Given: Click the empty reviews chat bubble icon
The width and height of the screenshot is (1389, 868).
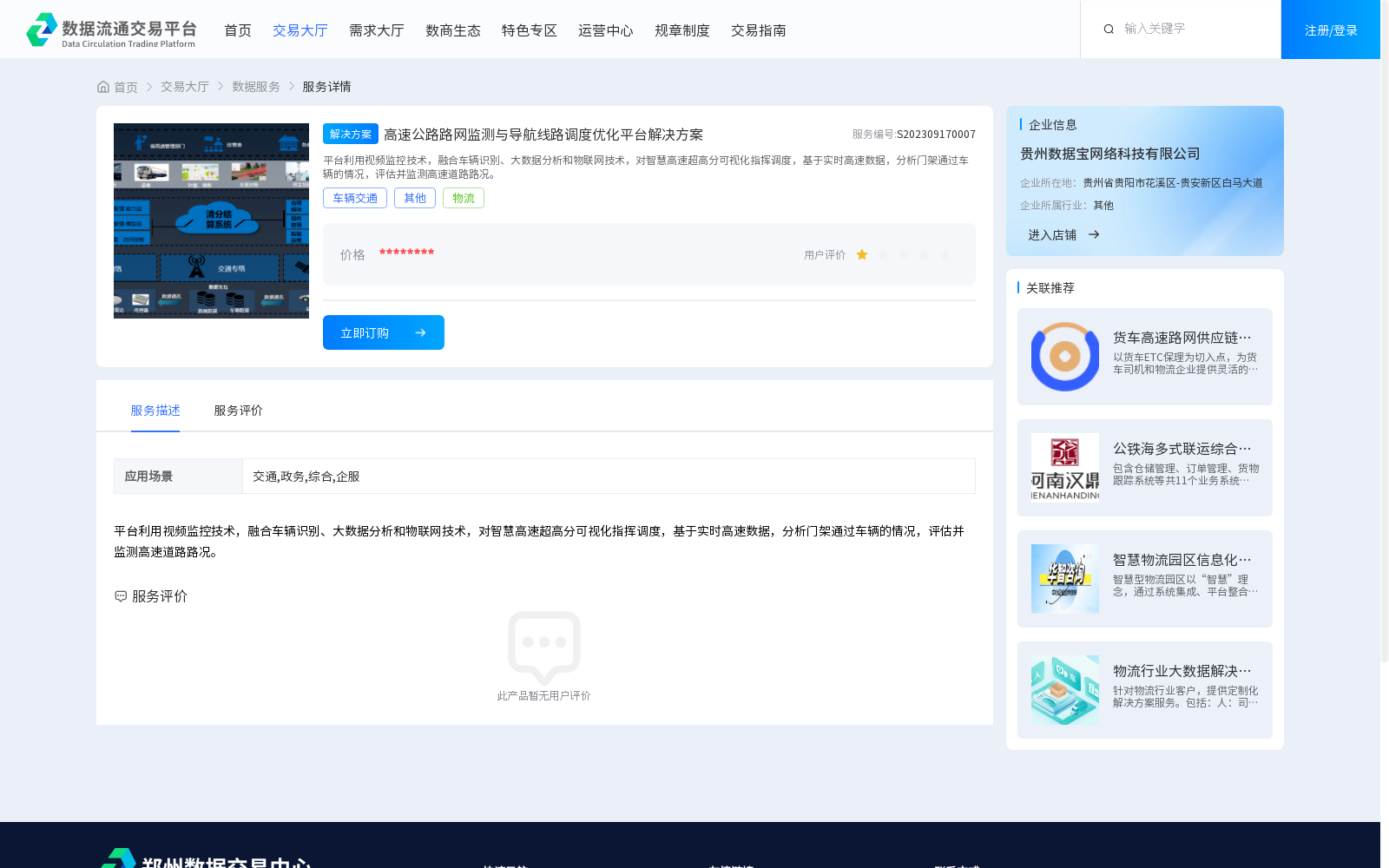Looking at the screenshot, I should coord(544,647).
